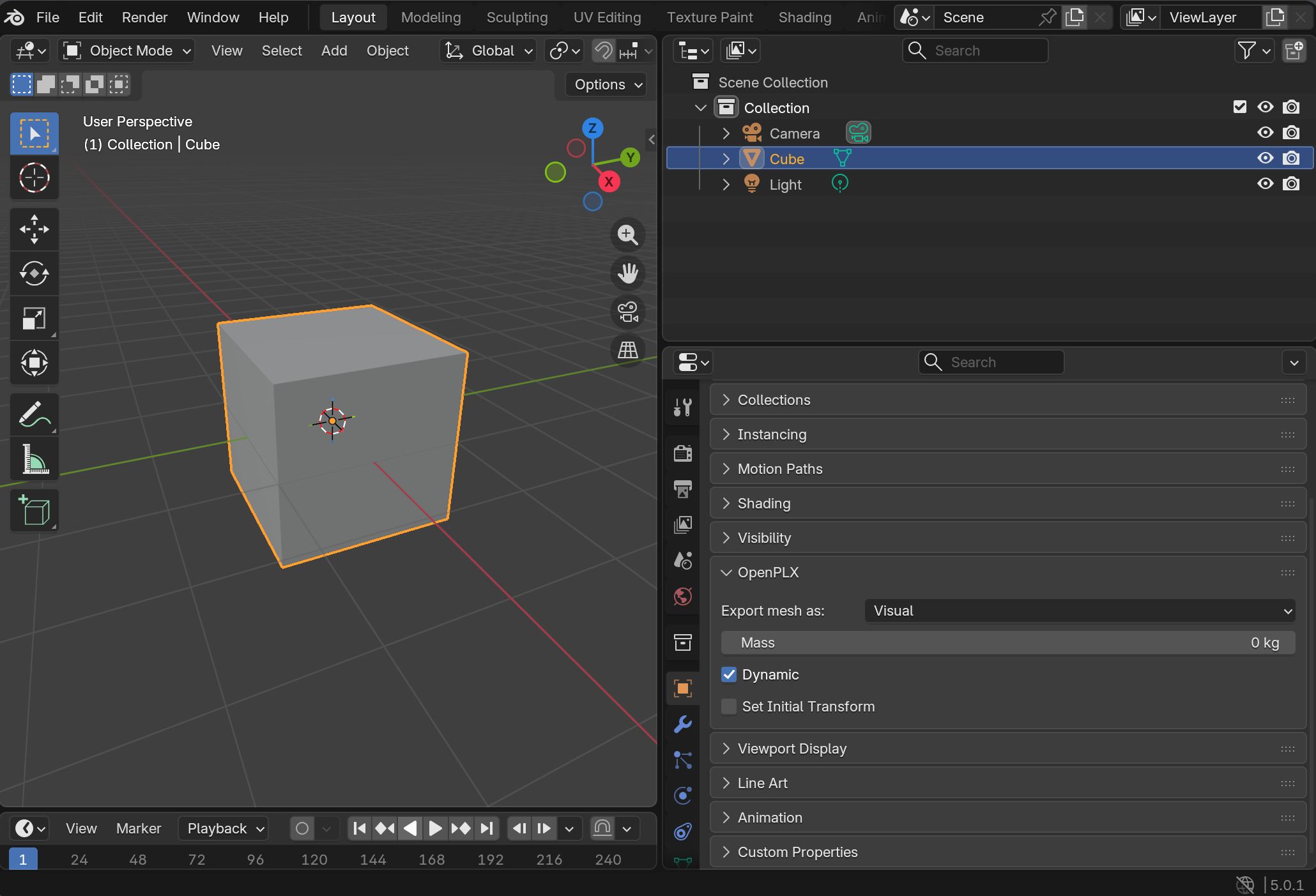
Task: Click the viewport pan hand icon
Action: click(x=628, y=273)
